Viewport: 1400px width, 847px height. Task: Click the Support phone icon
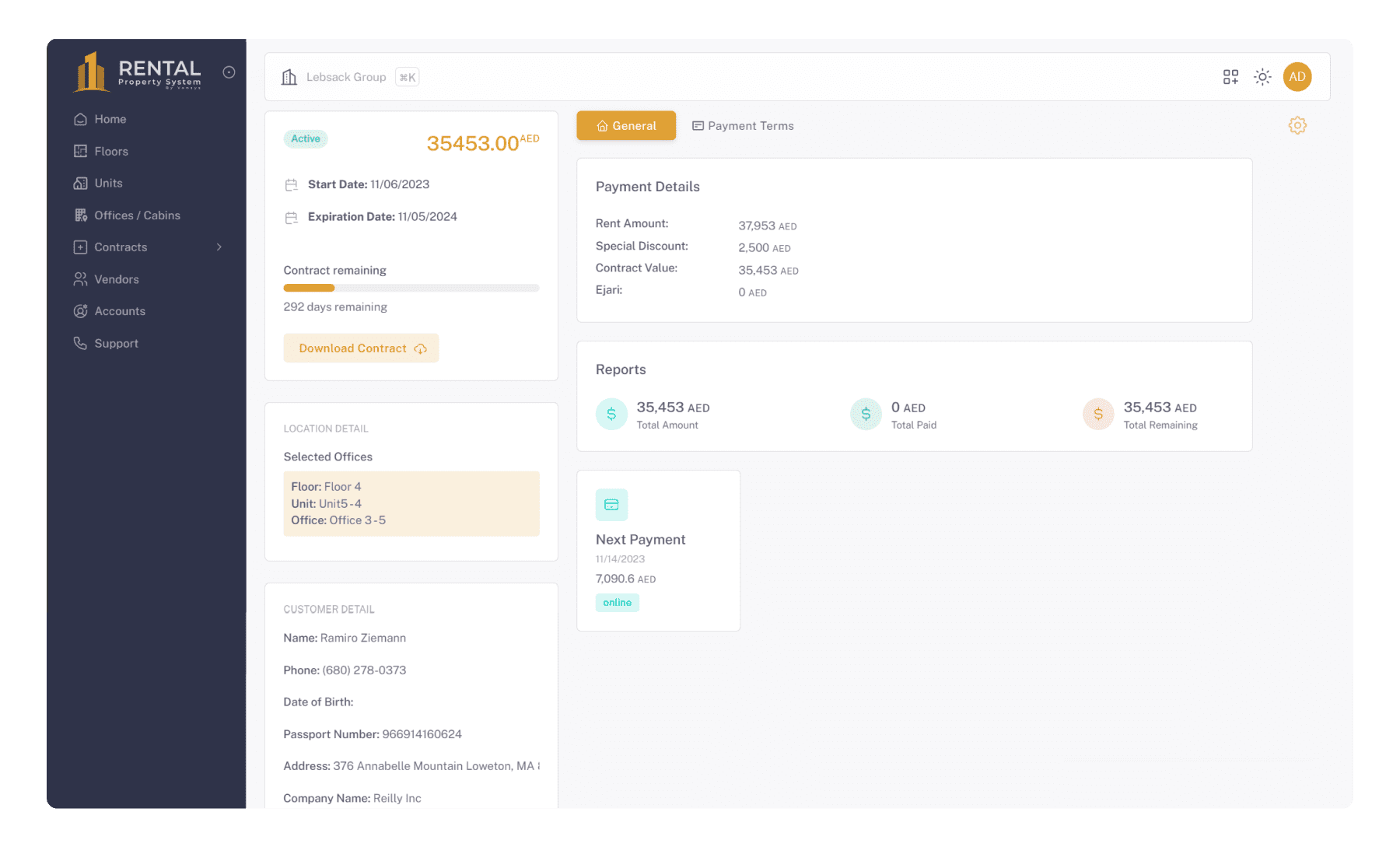(x=80, y=343)
